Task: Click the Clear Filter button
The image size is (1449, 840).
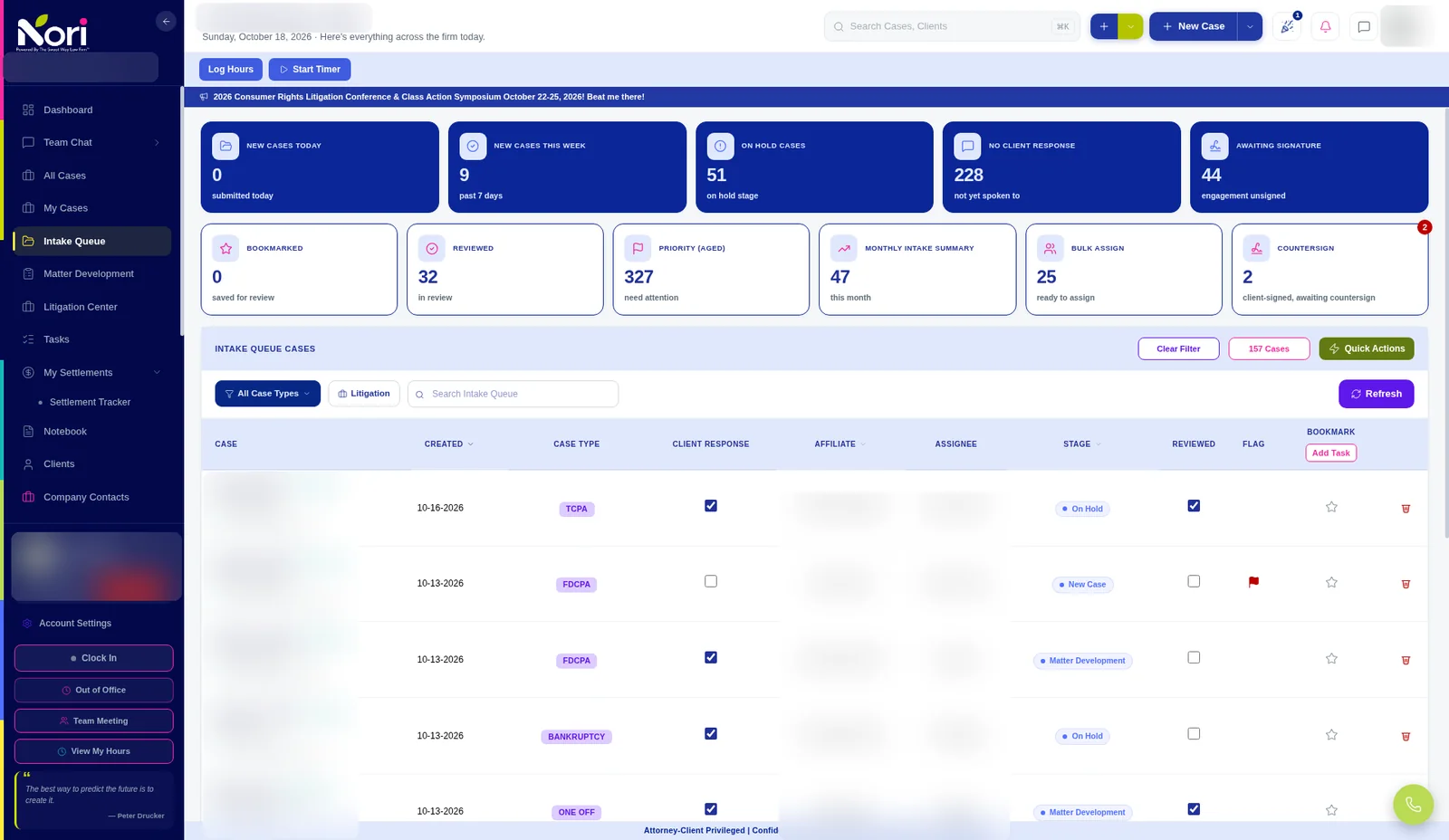Action: click(1178, 348)
